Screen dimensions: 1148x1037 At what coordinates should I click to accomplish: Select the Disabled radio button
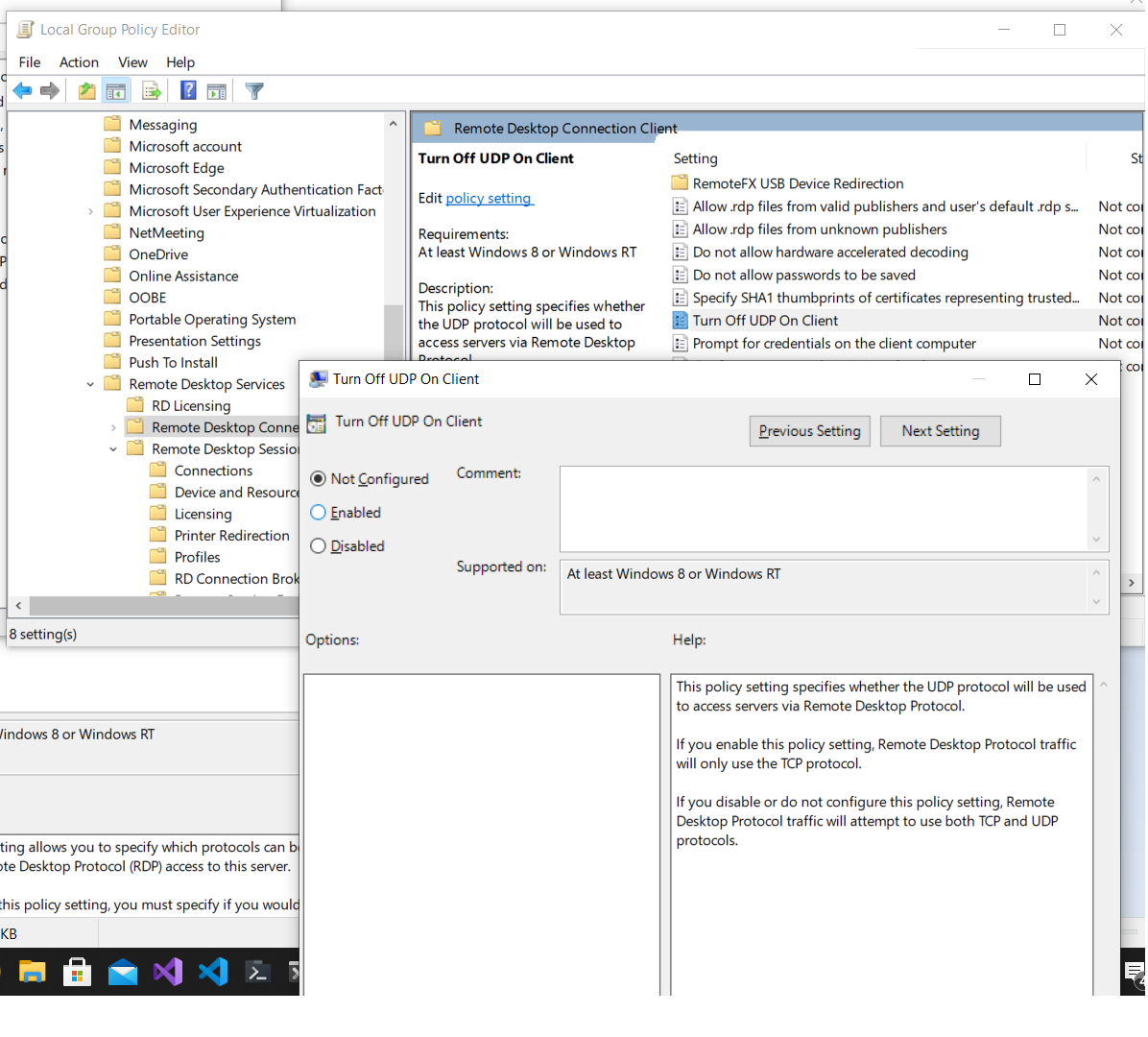[318, 545]
